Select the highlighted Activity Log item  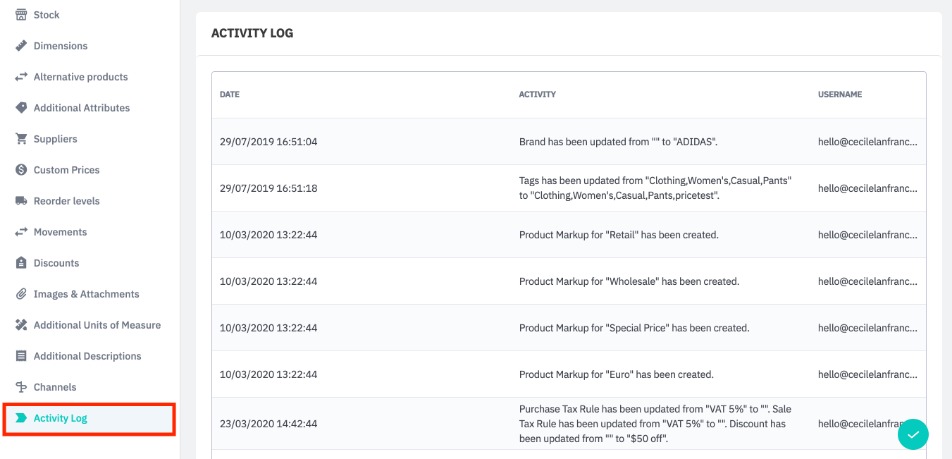[x=60, y=418]
